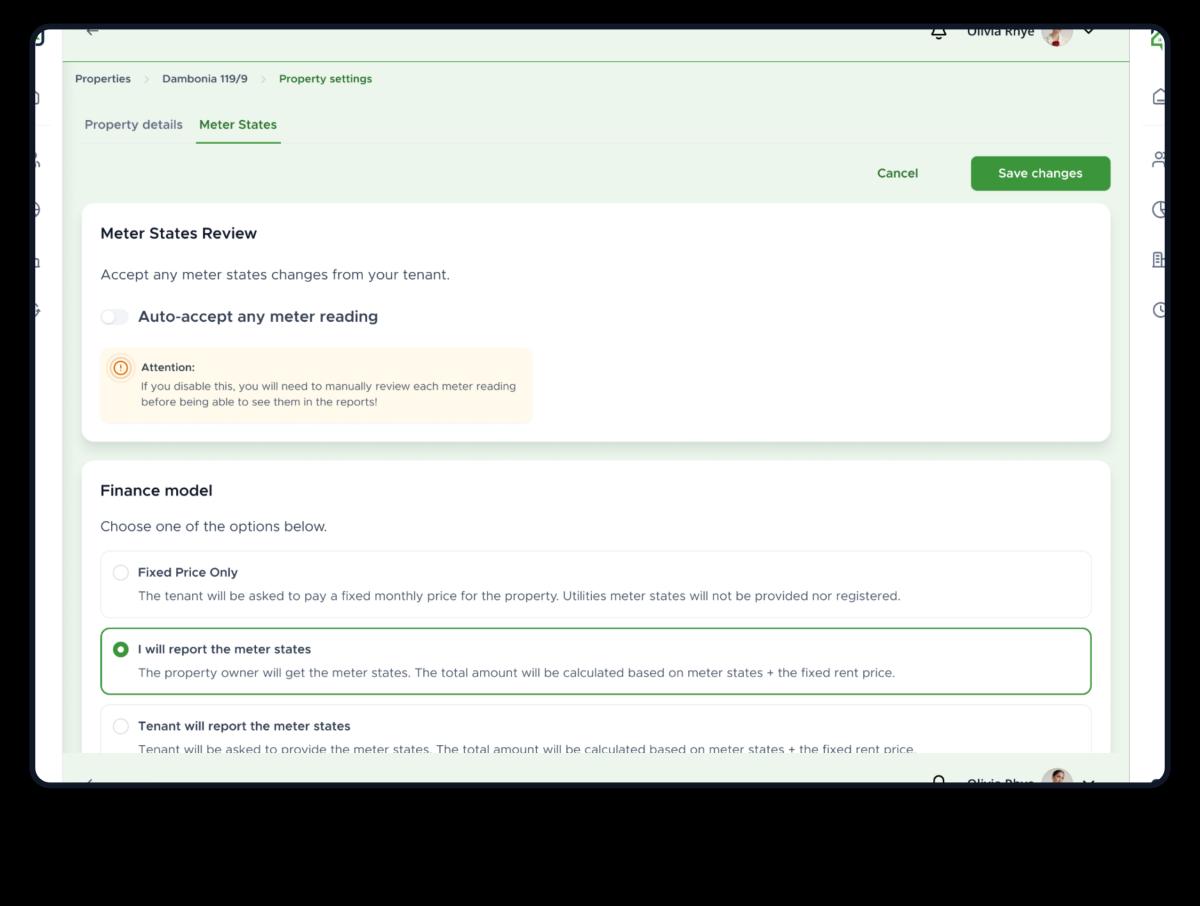Open the notifications bell icon

pos(938,33)
